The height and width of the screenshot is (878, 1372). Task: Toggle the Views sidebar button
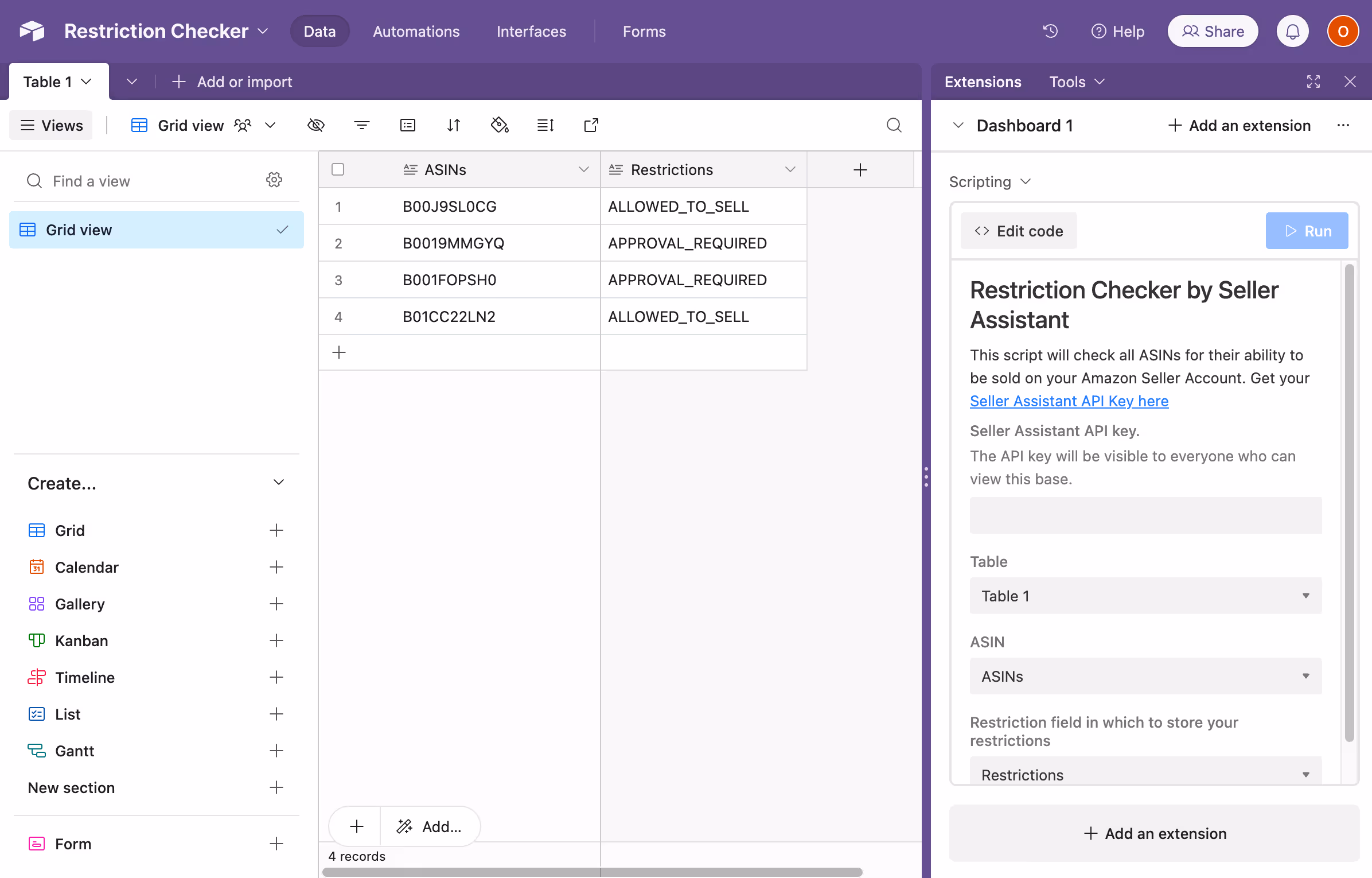(x=51, y=125)
